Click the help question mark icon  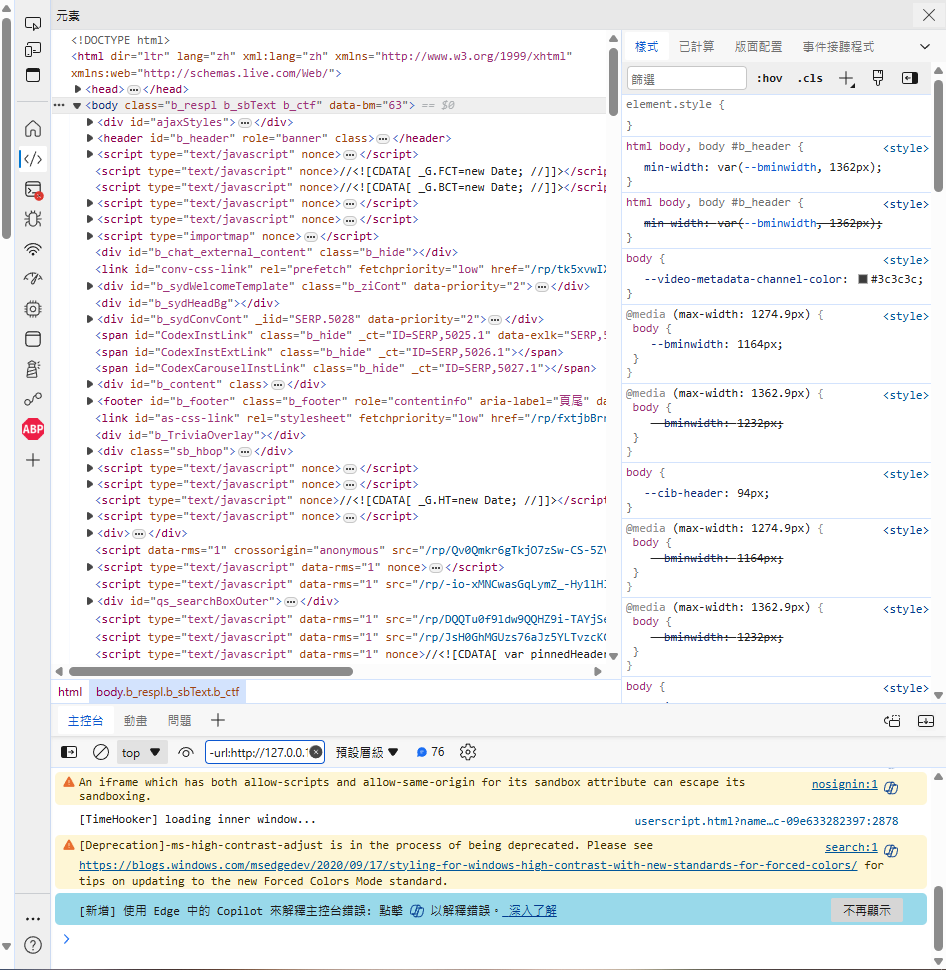[x=33, y=945]
